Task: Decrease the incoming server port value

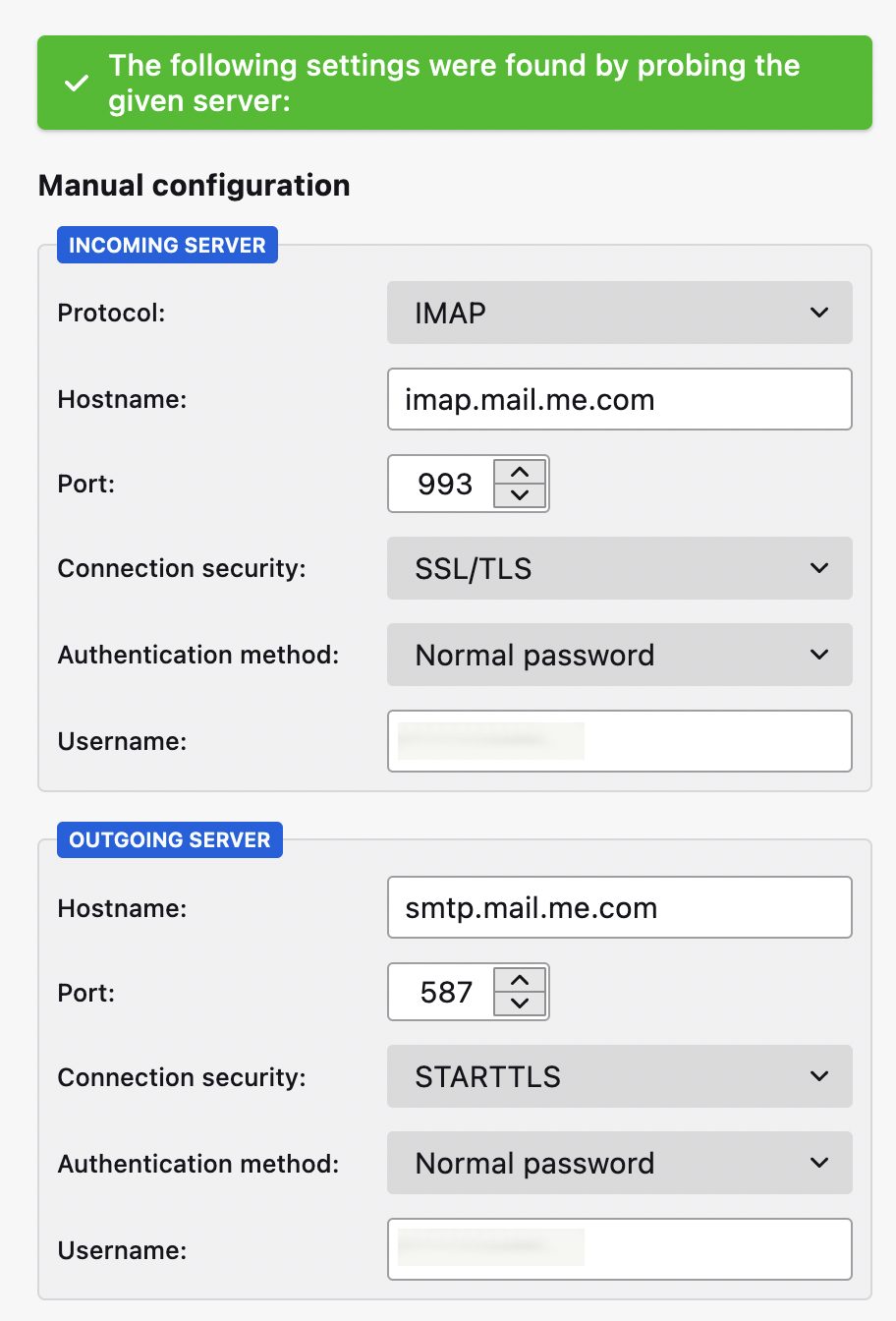Action: point(520,495)
